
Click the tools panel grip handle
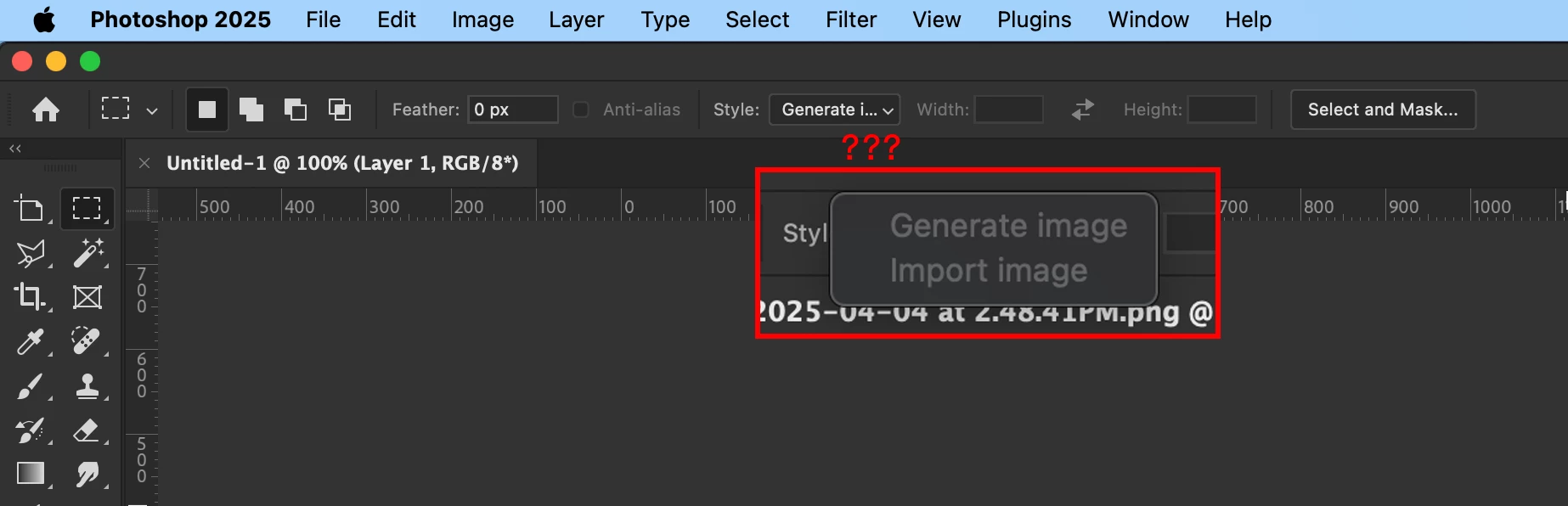[60, 168]
